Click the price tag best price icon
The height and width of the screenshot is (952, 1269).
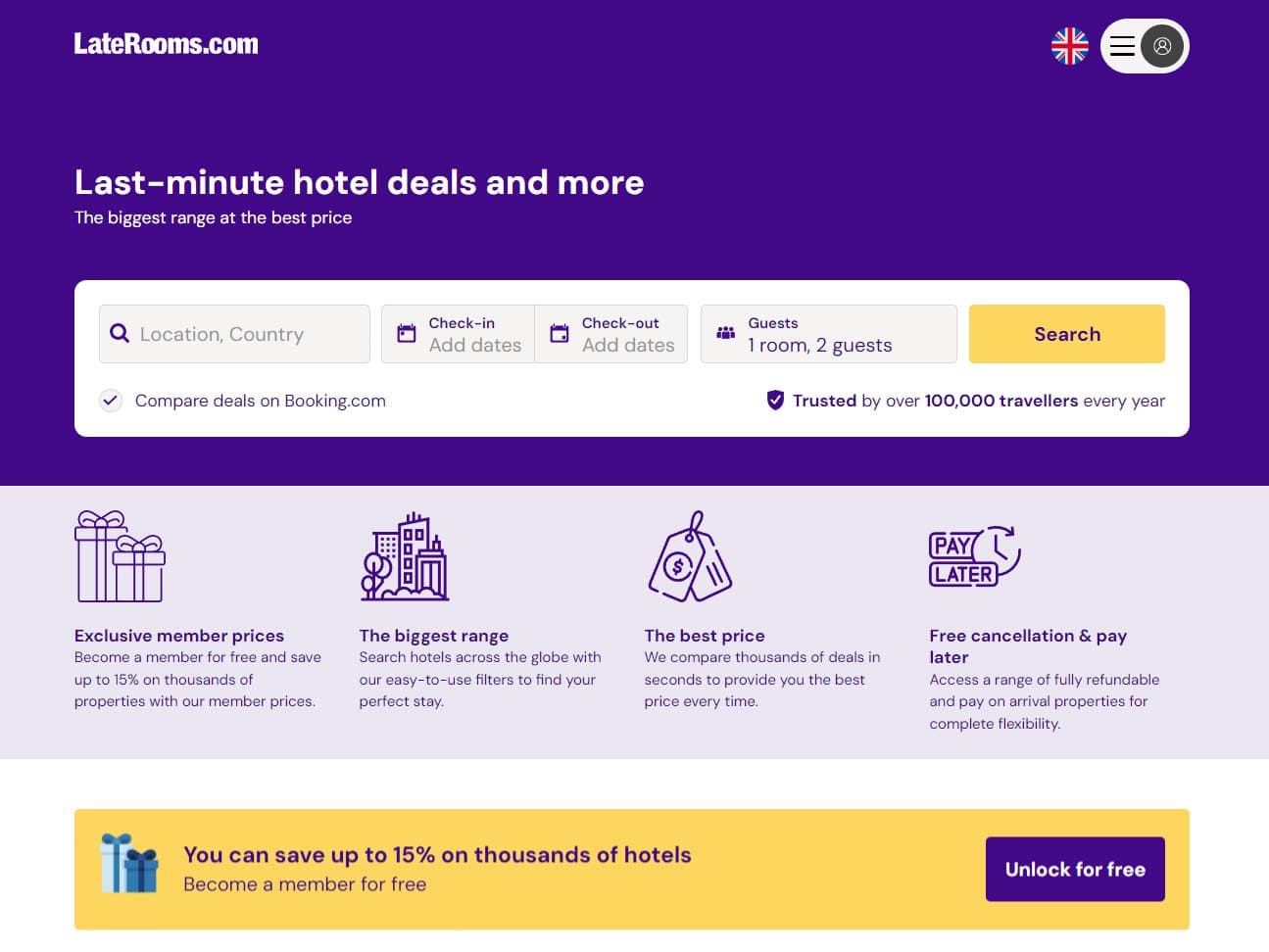point(690,556)
